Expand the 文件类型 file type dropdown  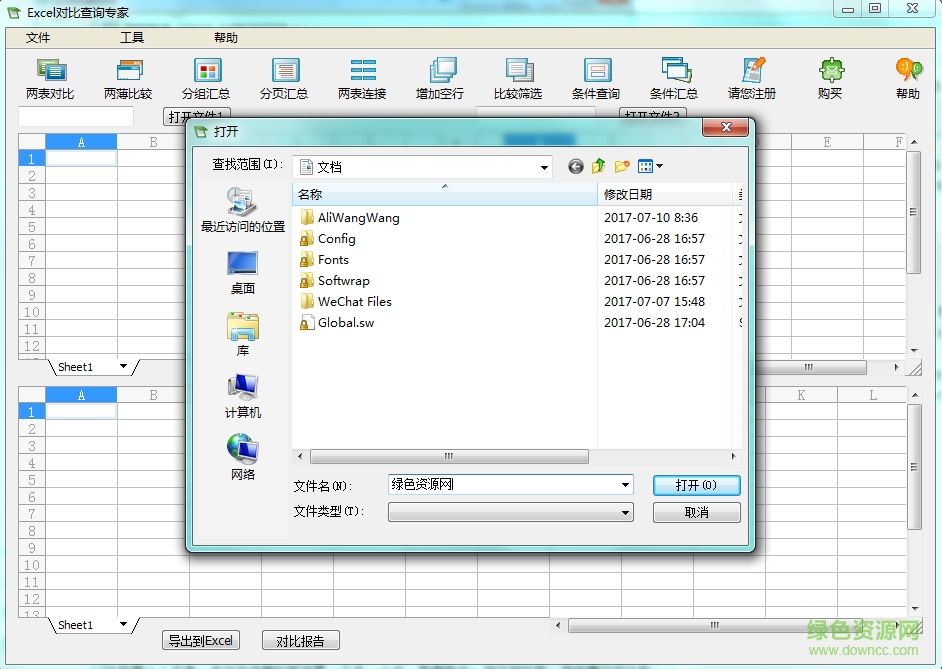point(626,510)
